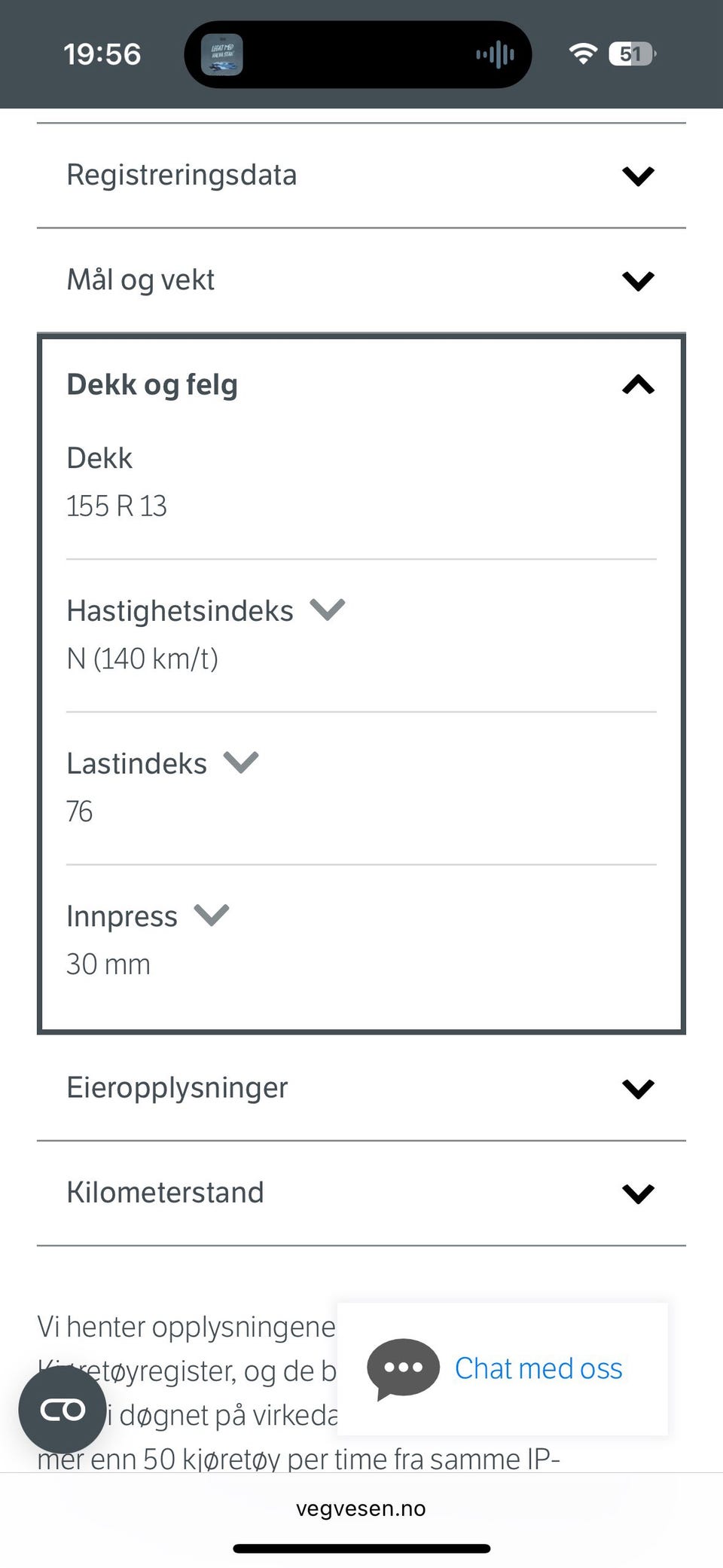This screenshot has height=1568, width=723.
Task: Tap the 19:56 clock in status bar
Action: 102,54
